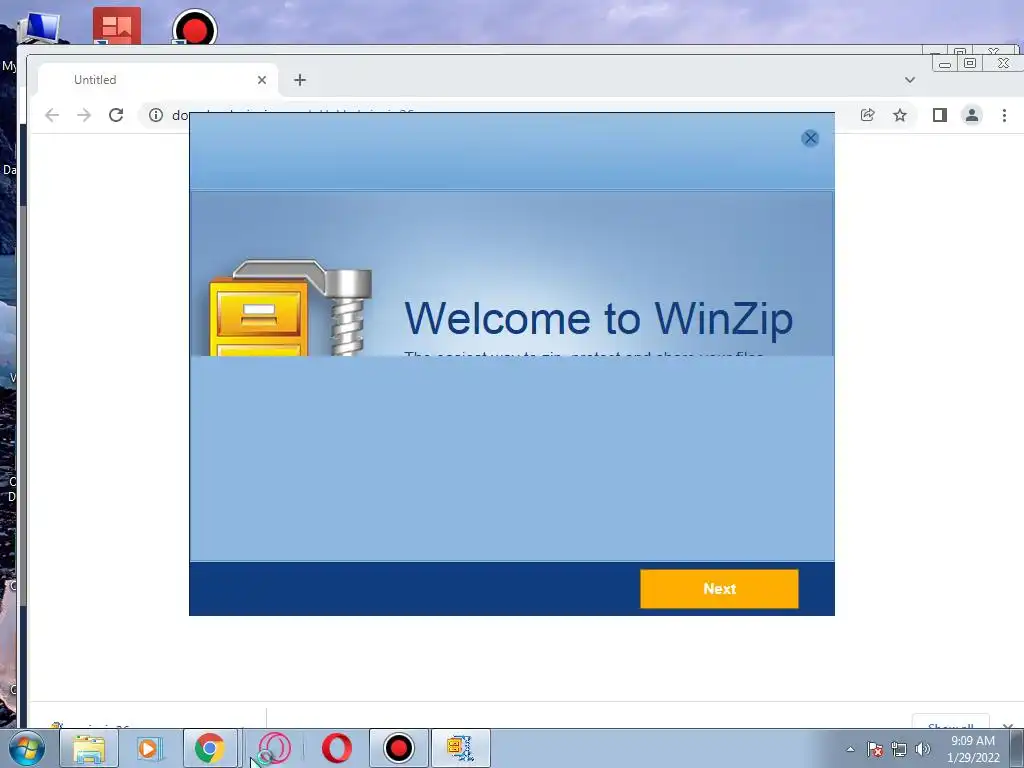Click the Next button in WinZip installer

[719, 588]
